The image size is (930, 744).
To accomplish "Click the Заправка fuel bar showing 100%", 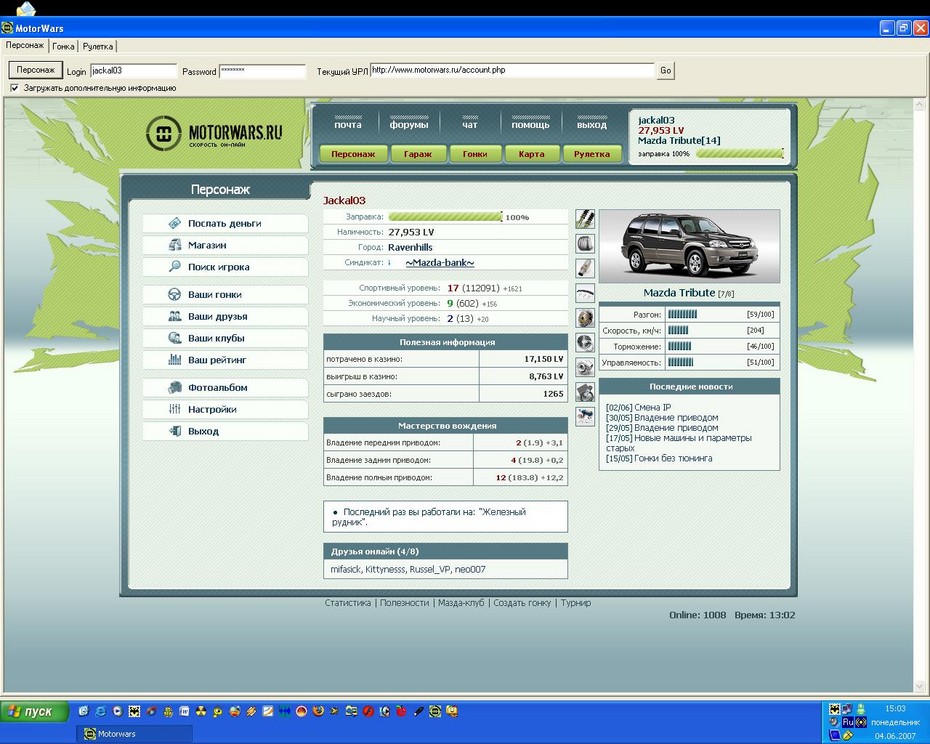I will coord(445,217).
